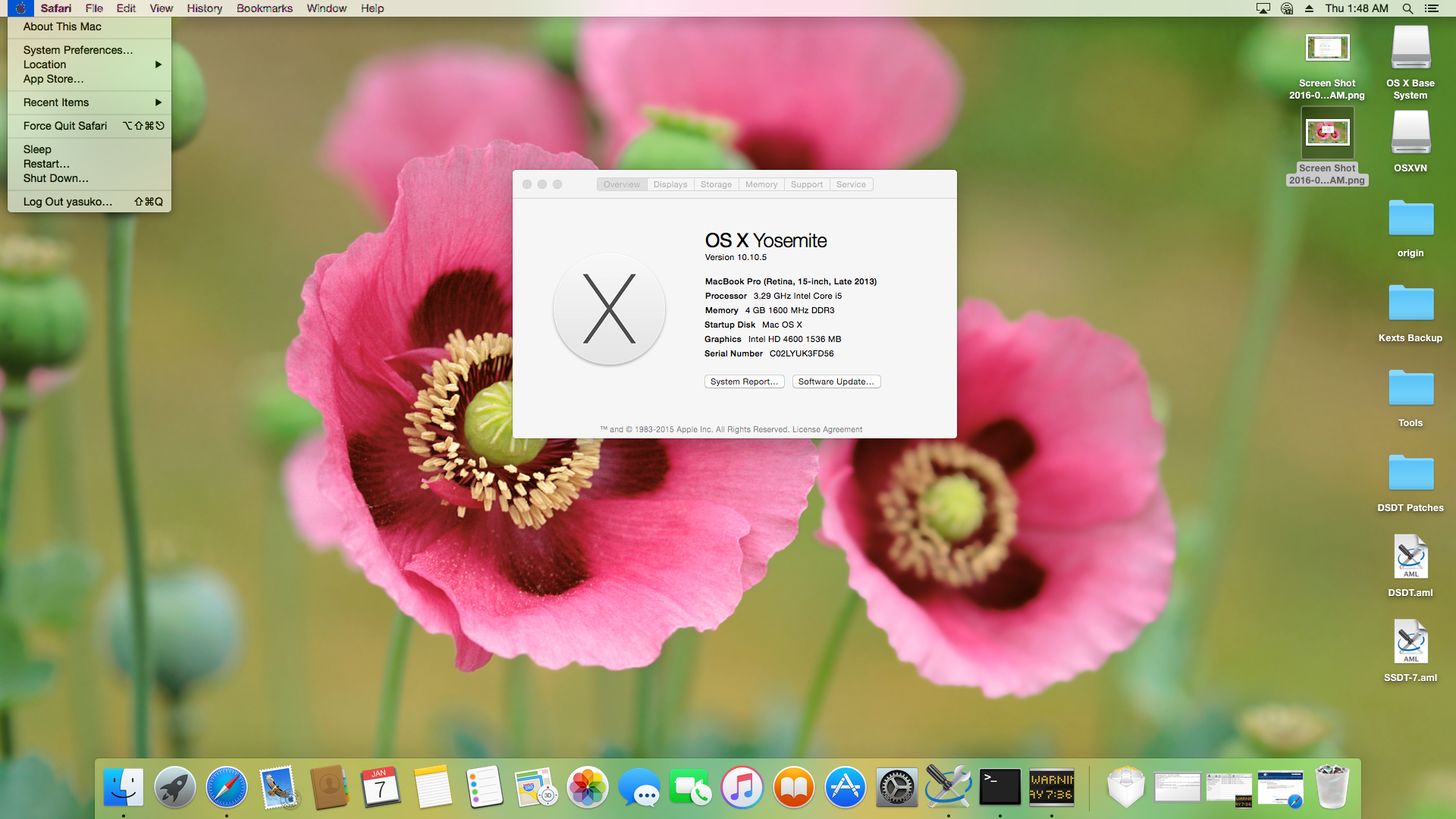
Task: Open Notes icon in Dock
Action: (432, 787)
